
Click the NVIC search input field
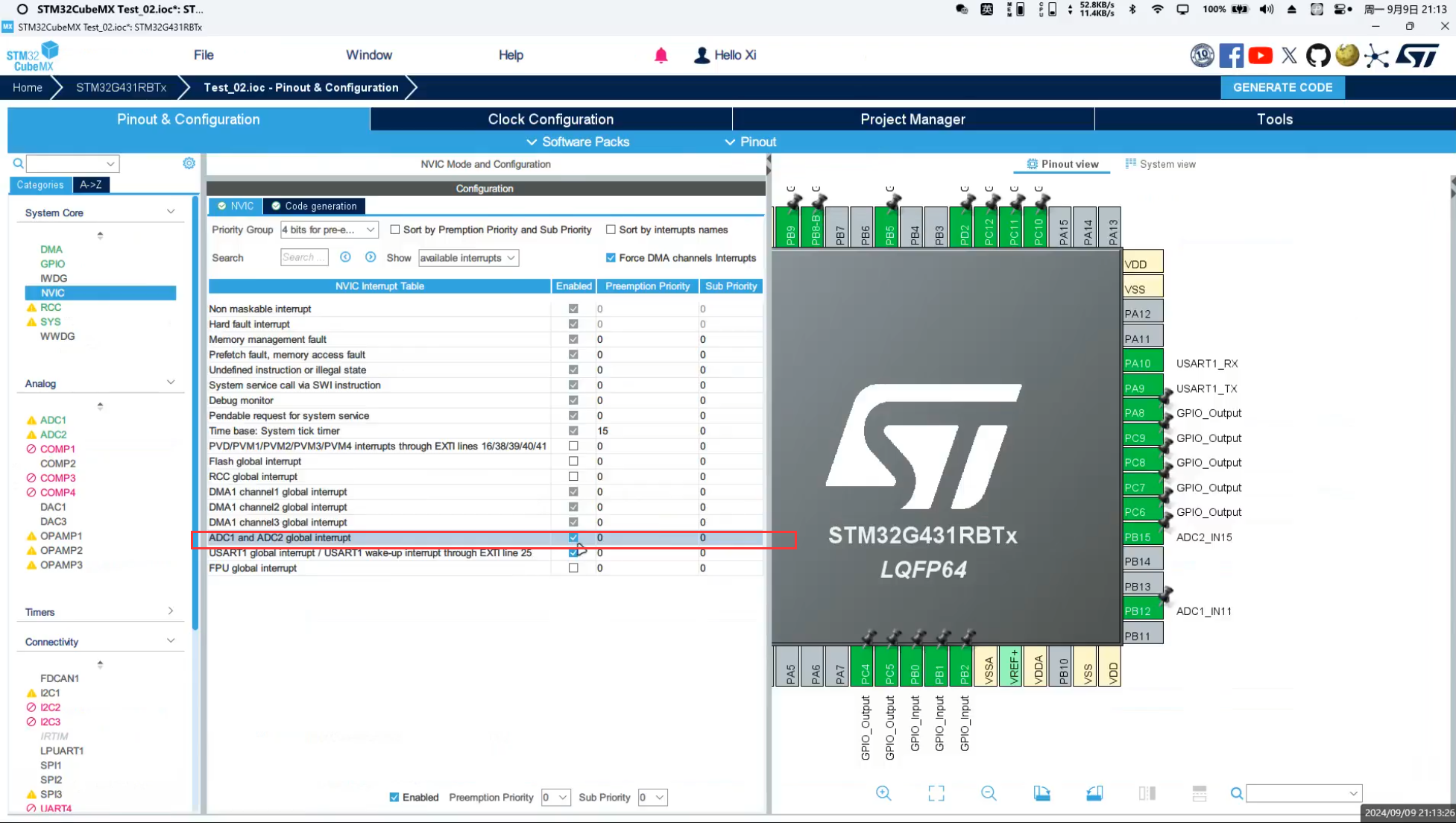[x=303, y=257]
